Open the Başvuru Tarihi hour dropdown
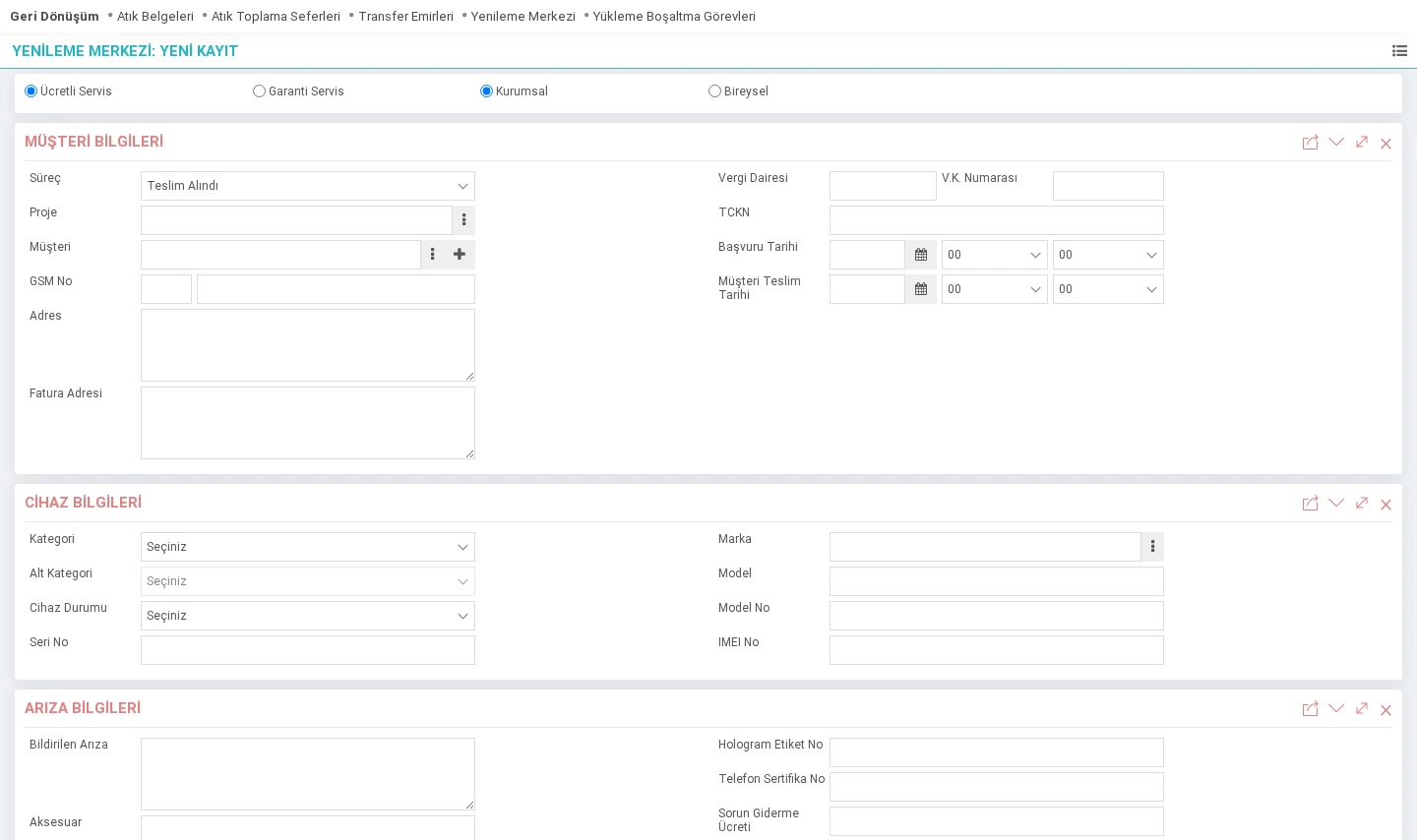Screen dimensions: 1417x840 [995, 255]
